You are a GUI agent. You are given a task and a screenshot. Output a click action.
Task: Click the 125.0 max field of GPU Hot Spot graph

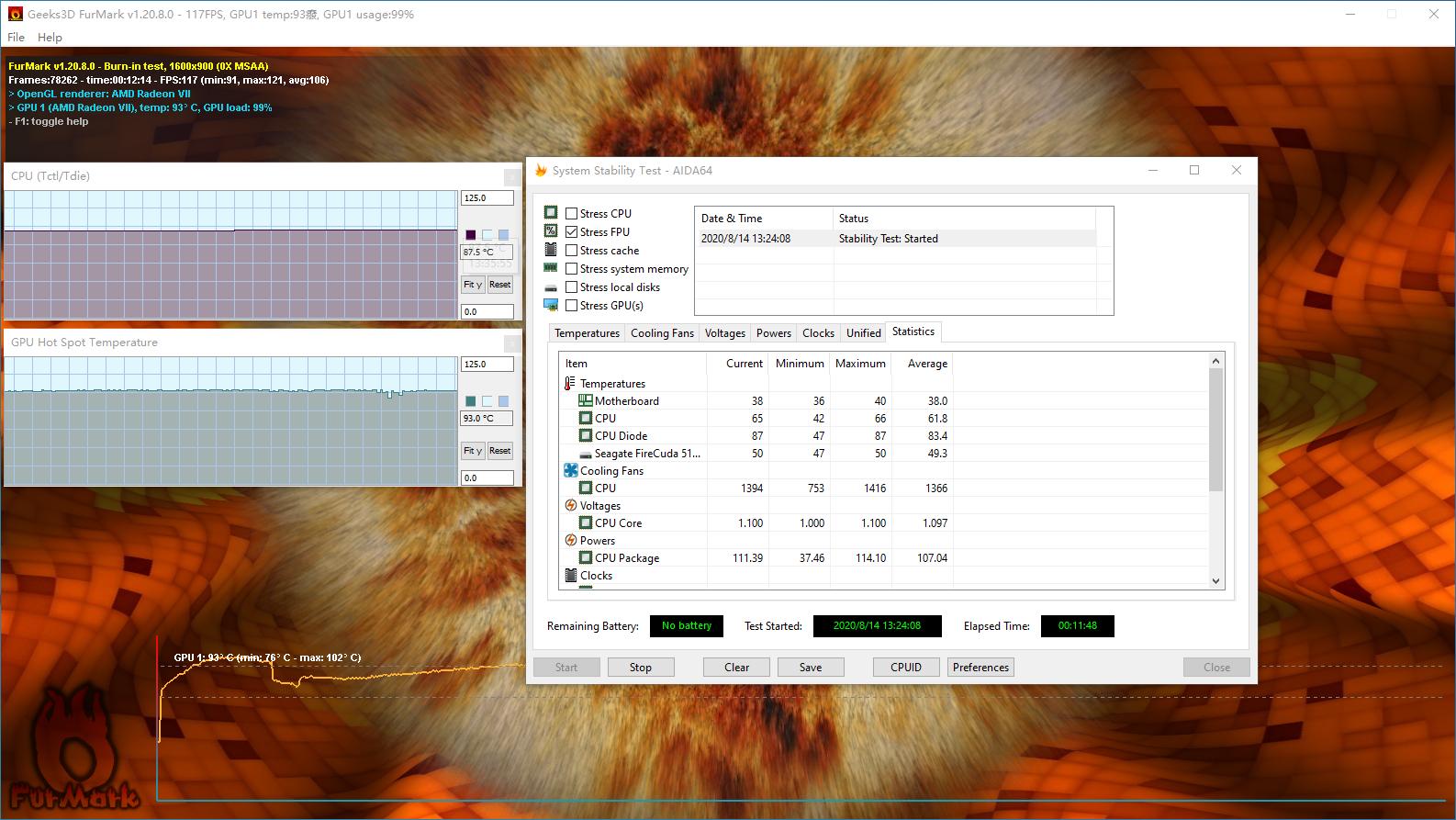[x=487, y=365]
